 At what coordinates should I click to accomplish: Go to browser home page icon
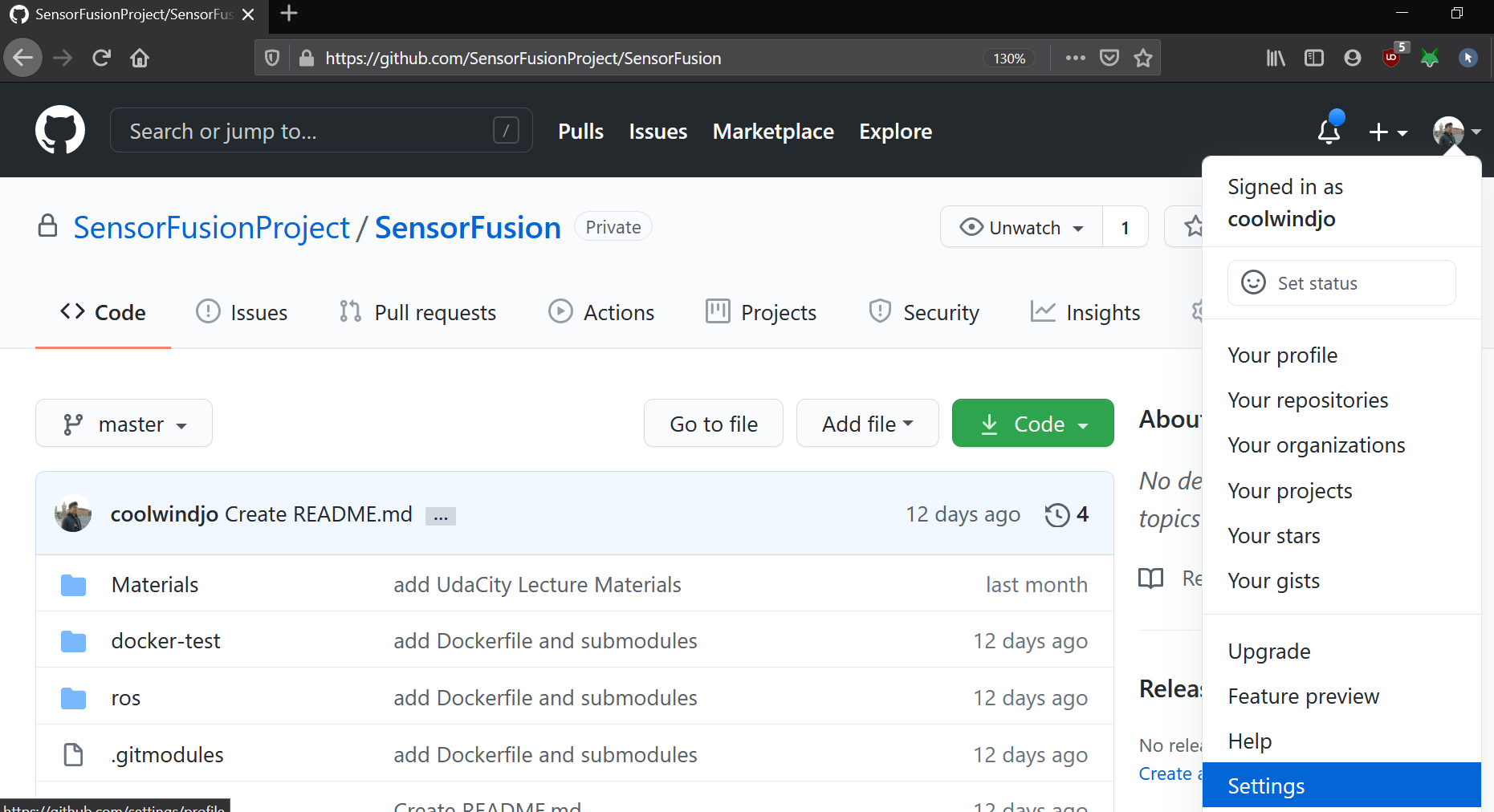pos(140,58)
